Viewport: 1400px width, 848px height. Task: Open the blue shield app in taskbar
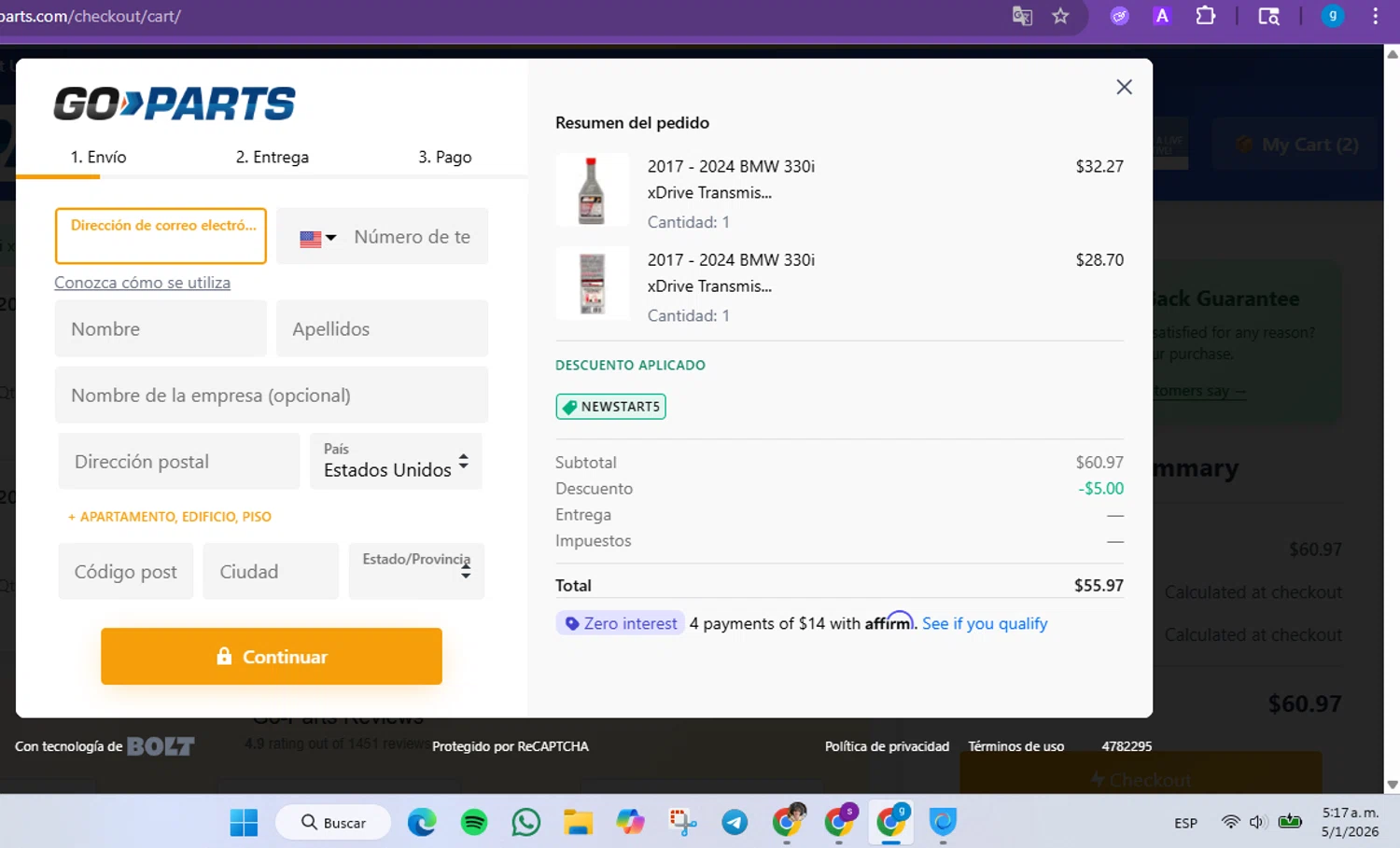(943, 823)
